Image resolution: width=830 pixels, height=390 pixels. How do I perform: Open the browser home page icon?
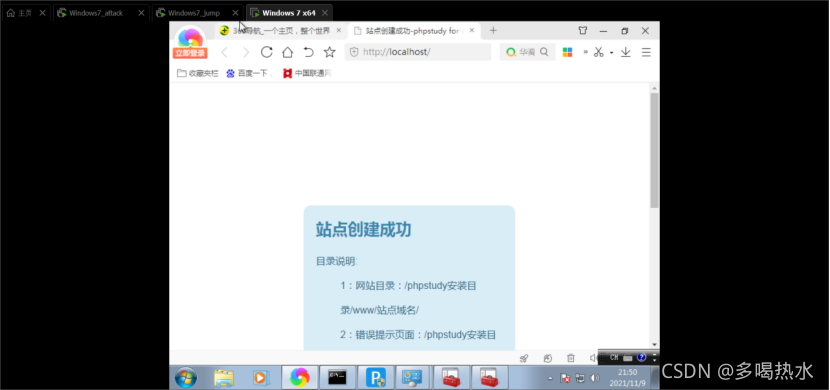click(287, 52)
